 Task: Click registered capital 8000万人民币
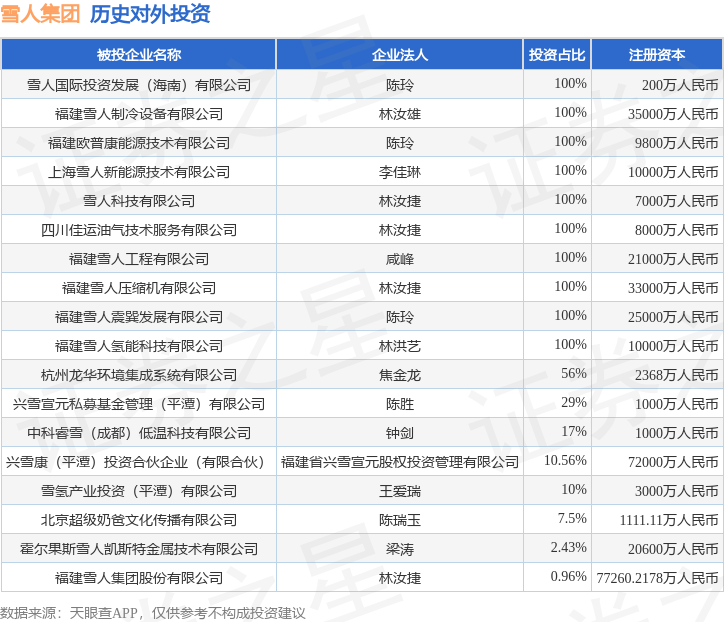[676, 230]
